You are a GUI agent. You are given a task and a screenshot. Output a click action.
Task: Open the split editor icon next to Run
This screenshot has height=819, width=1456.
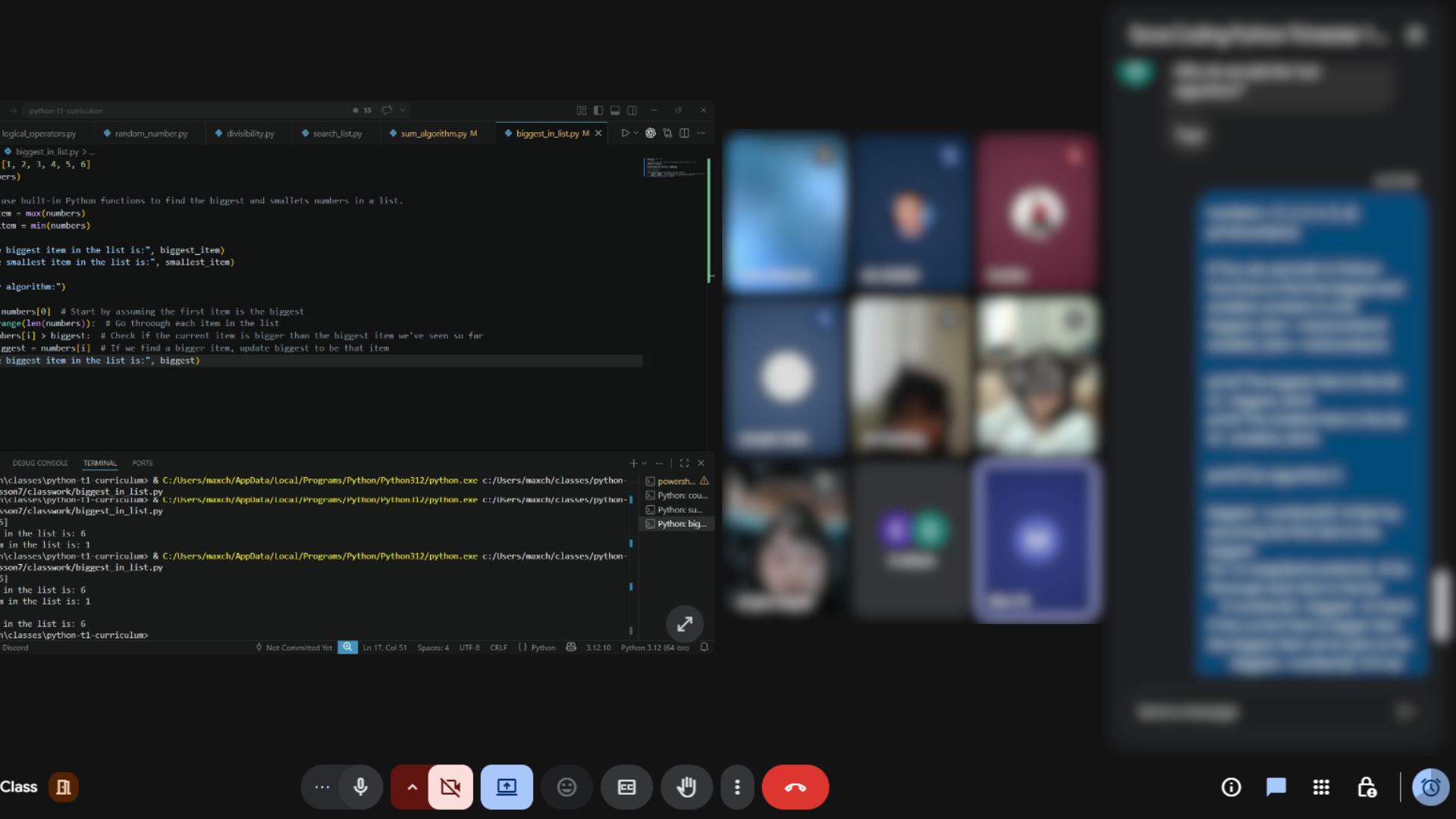(x=685, y=133)
